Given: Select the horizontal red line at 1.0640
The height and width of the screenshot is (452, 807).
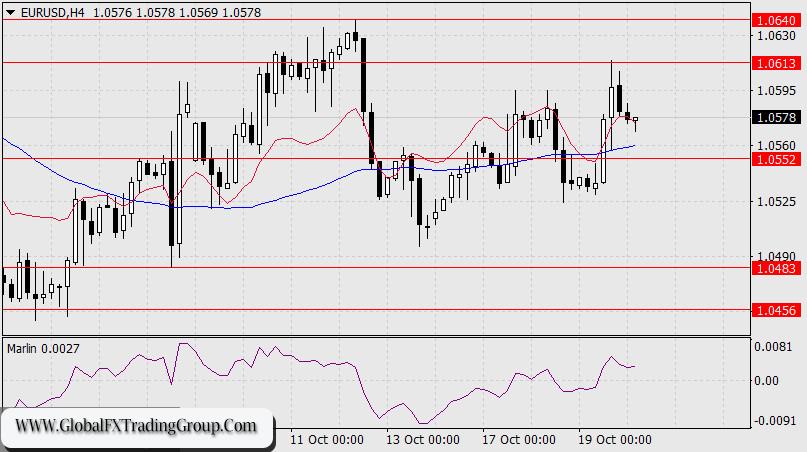Looking at the screenshot, I should [x=376, y=20].
